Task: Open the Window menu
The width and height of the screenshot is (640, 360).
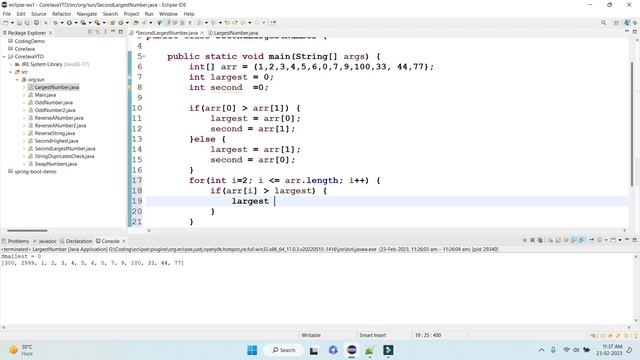Action: pos(168,14)
